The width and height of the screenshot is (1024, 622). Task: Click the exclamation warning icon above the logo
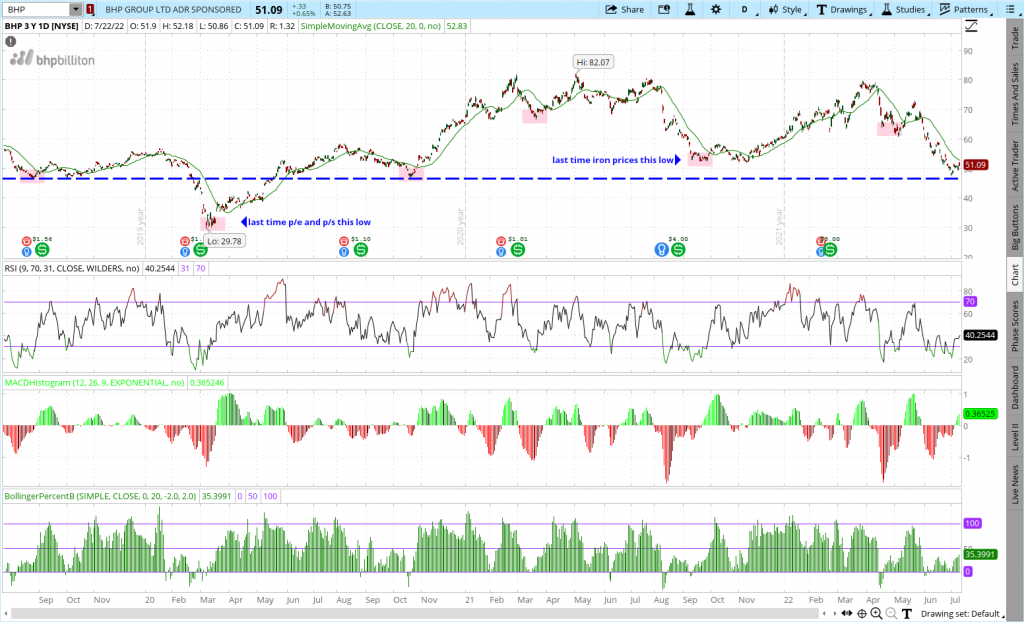point(10,41)
